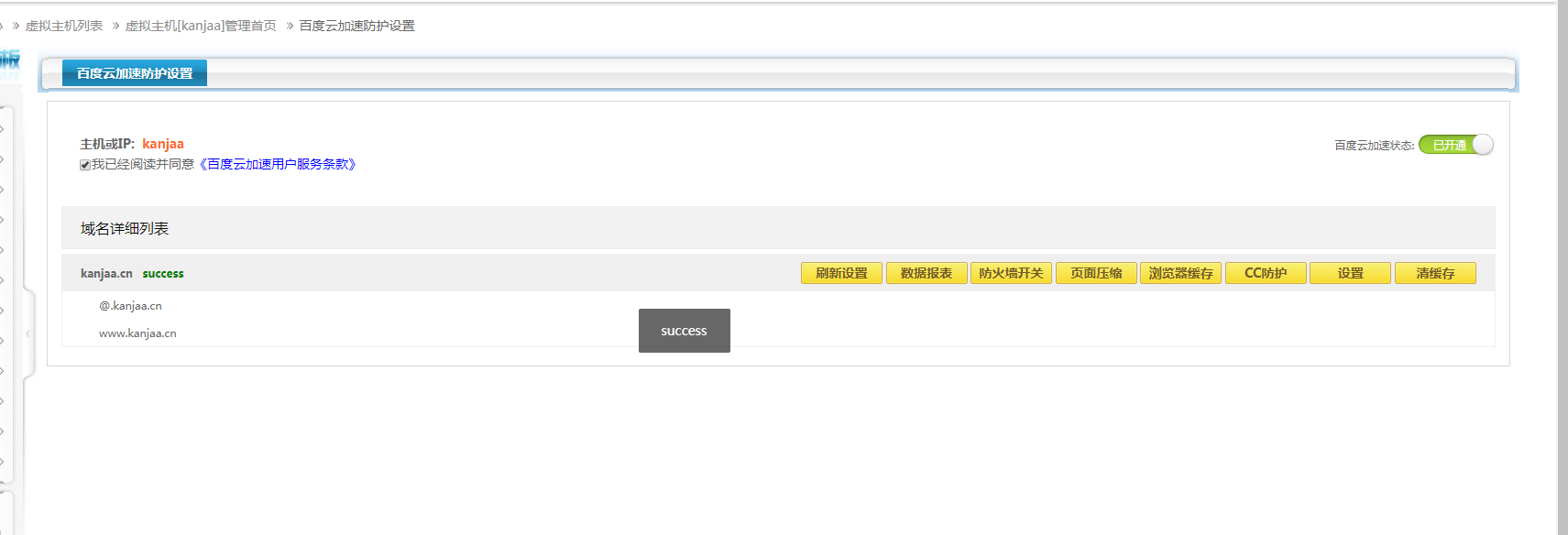The image size is (1568, 535).
Task: Click the yellow 设置 button
Action: click(x=1350, y=273)
